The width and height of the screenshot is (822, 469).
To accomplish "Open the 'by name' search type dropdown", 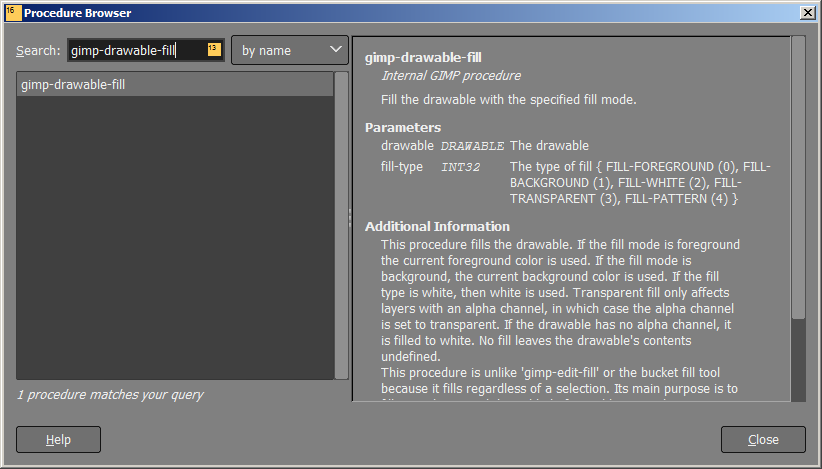I will click(x=290, y=50).
